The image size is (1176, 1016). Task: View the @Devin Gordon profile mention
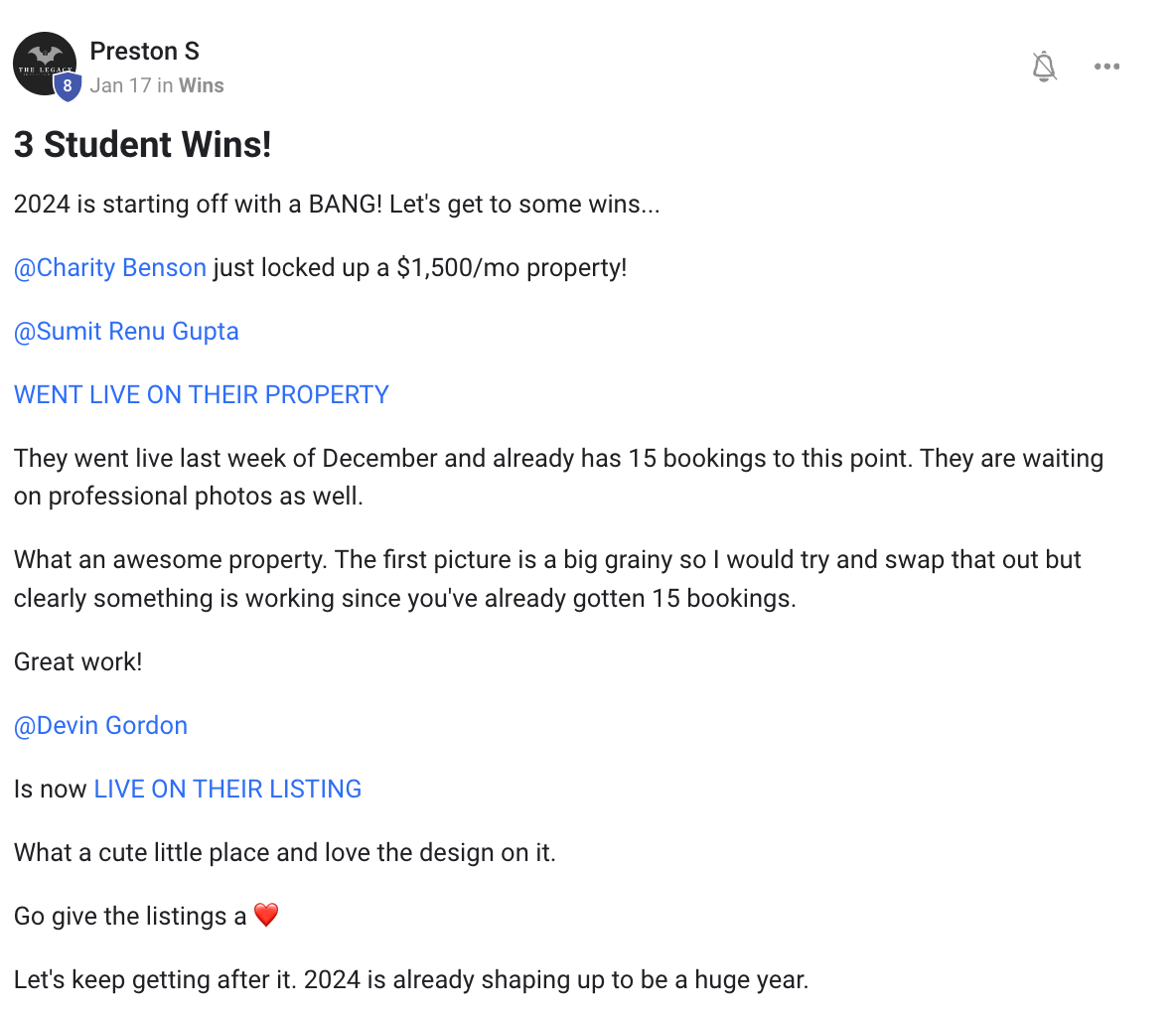100,726
